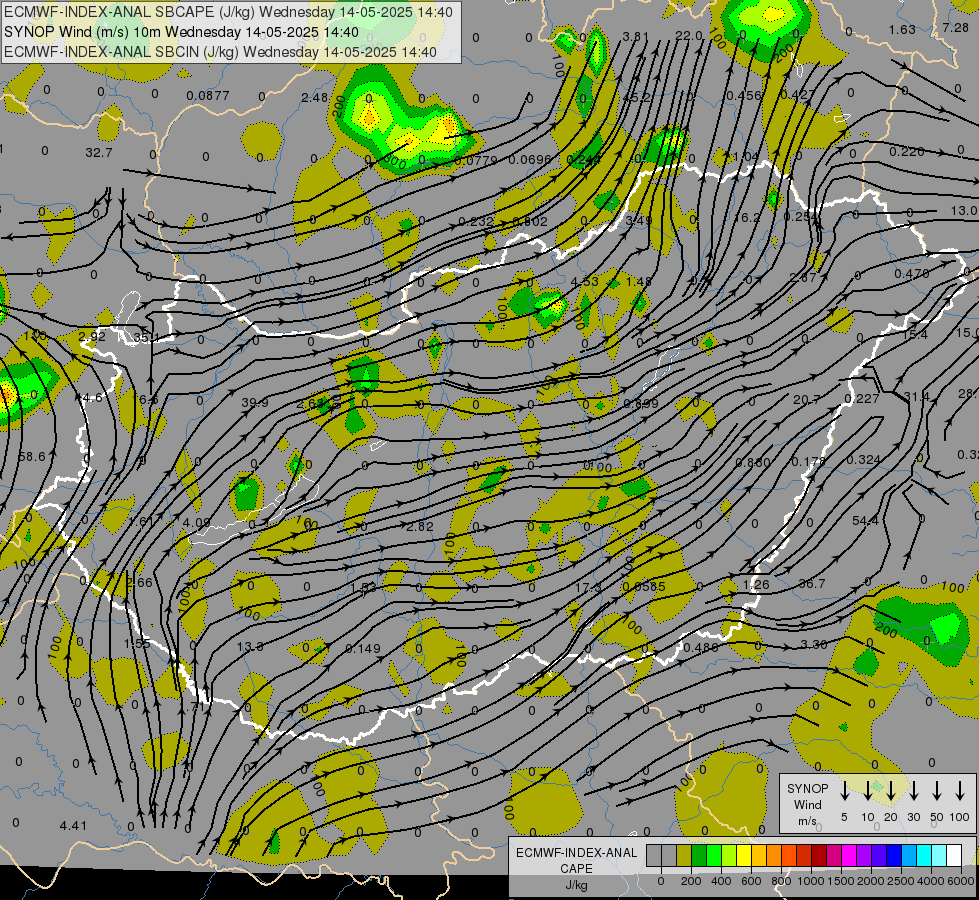Click the '22.0' value on the map
The image size is (979, 900).
689,36
